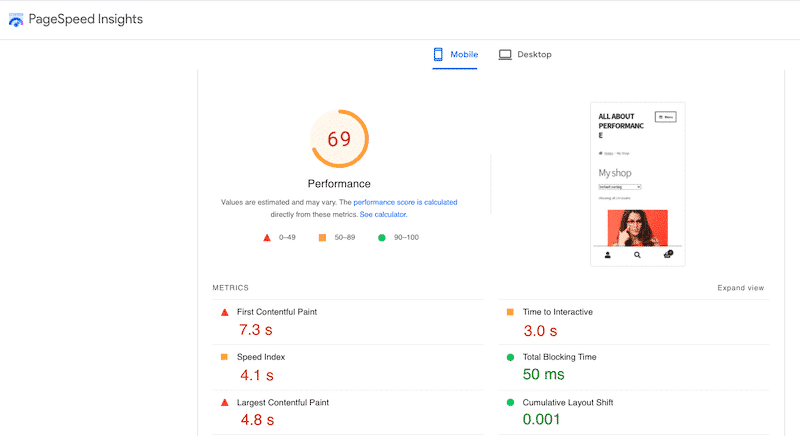This screenshot has height=436, width=800.
Task: Click the Speed Index metric label
Action: (x=261, y=357)
